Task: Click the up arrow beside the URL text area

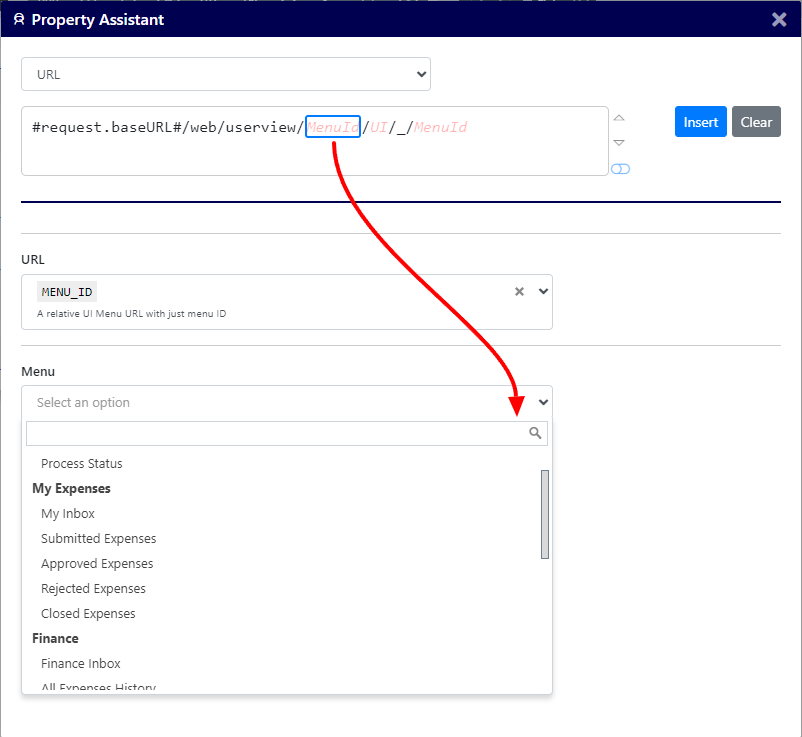Action: pyautogui.click(x=619, y=118)
